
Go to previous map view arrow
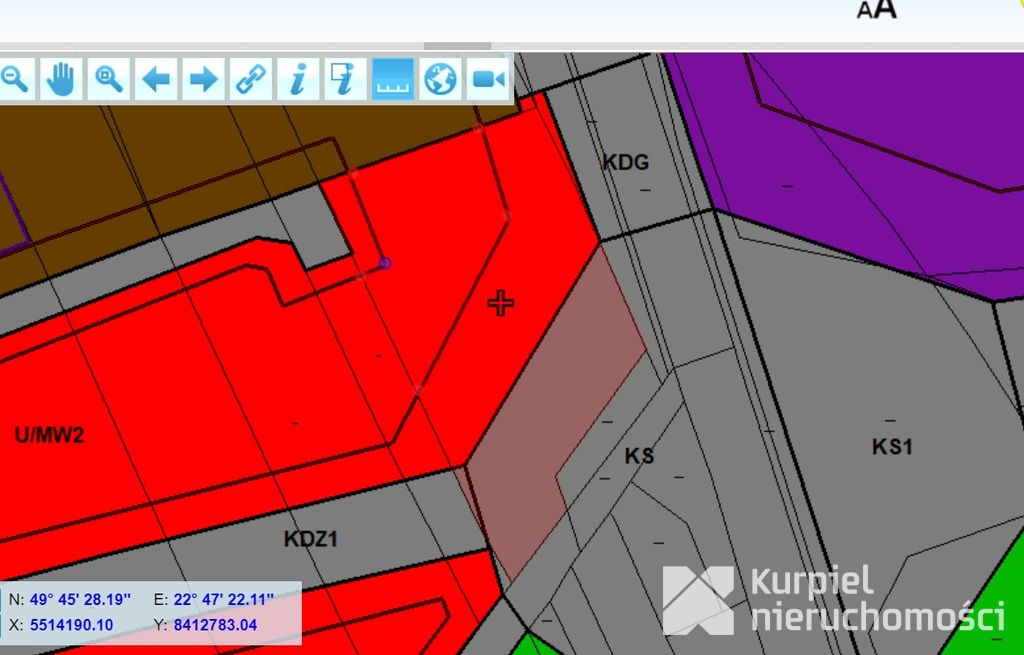coord(156,79)
